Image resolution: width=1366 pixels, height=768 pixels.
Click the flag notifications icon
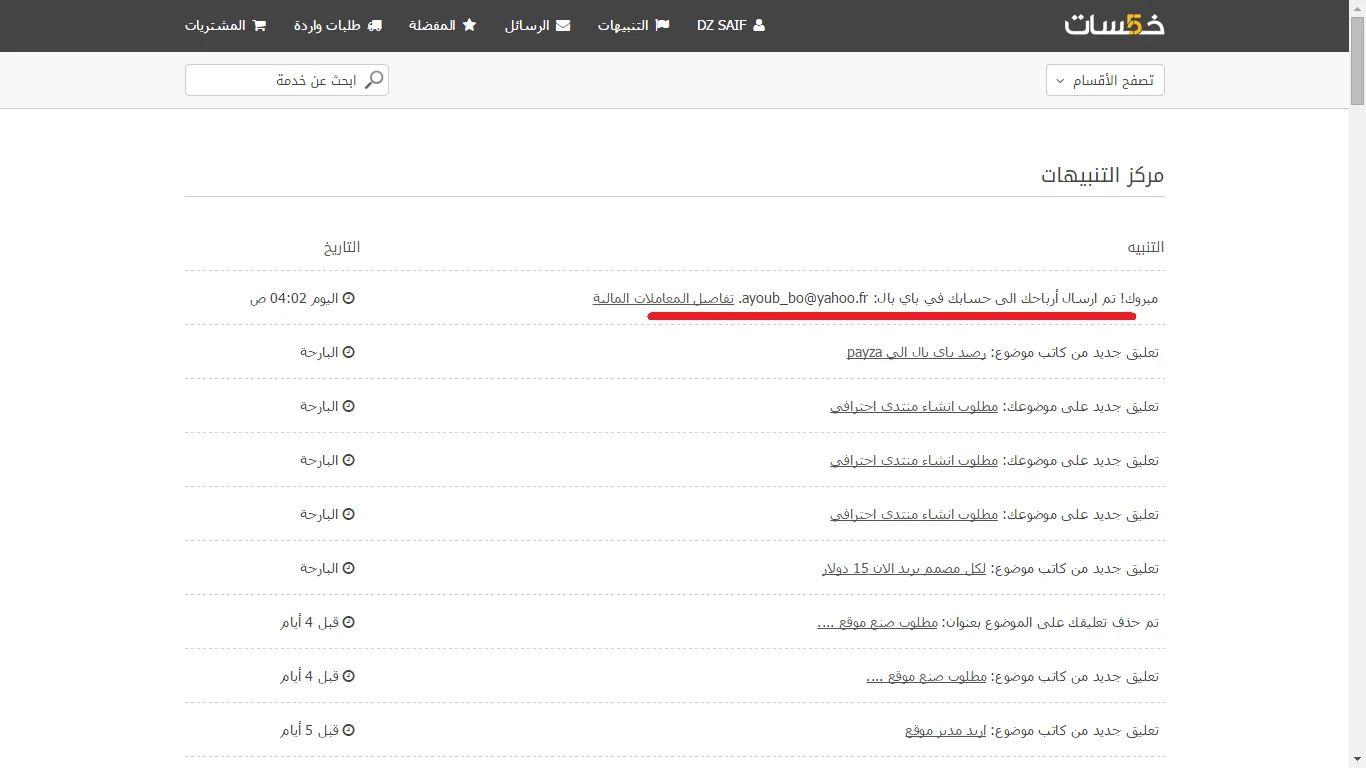pyautogui.click(x=662, y=26)
